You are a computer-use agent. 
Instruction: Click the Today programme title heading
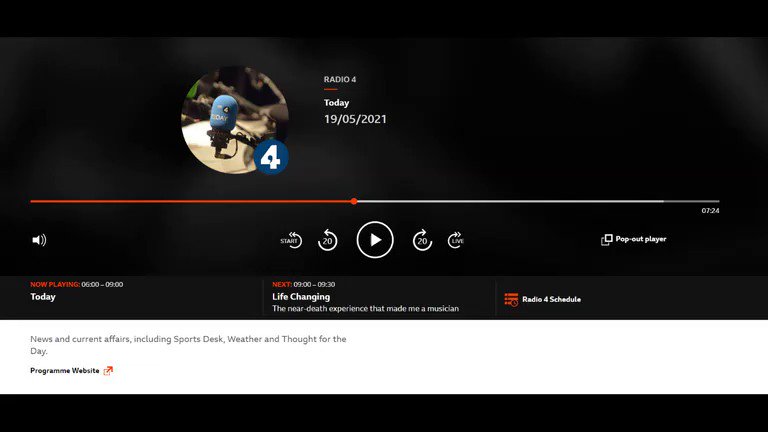click(336, 103)
